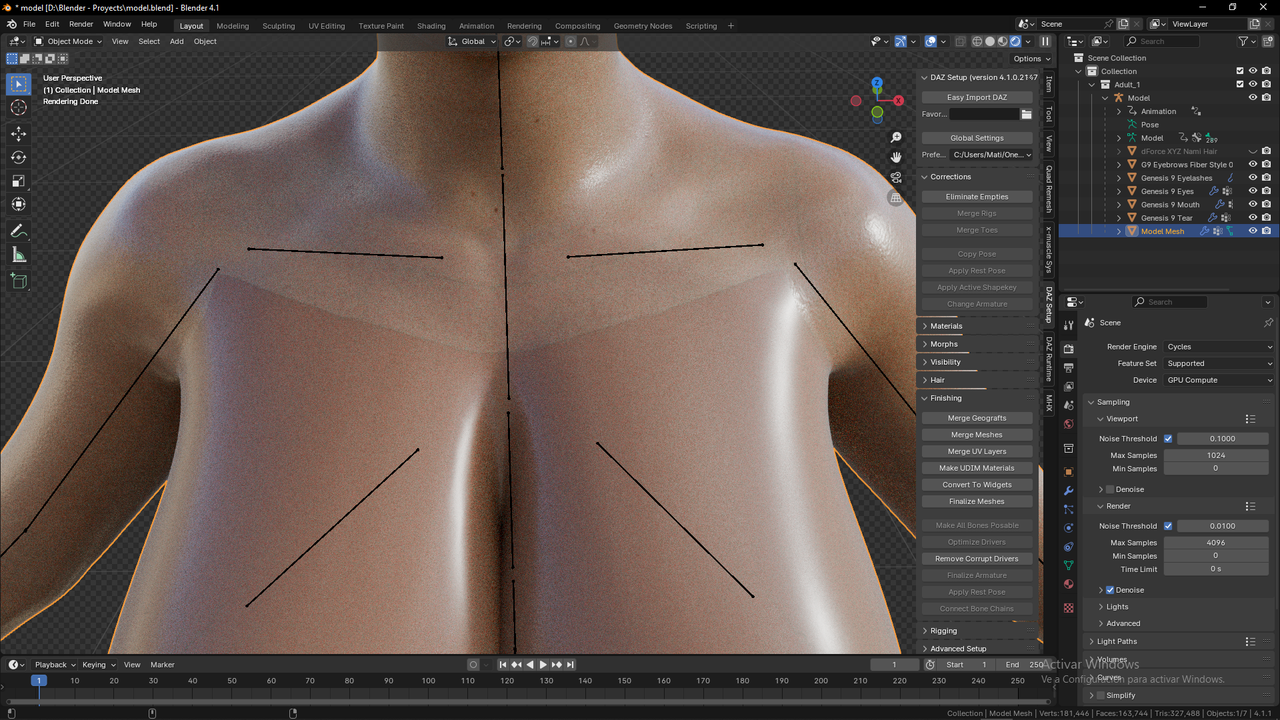Activate the Move tool
The width and height of the screenshot is (1280, 720).
tap(19, 133)
